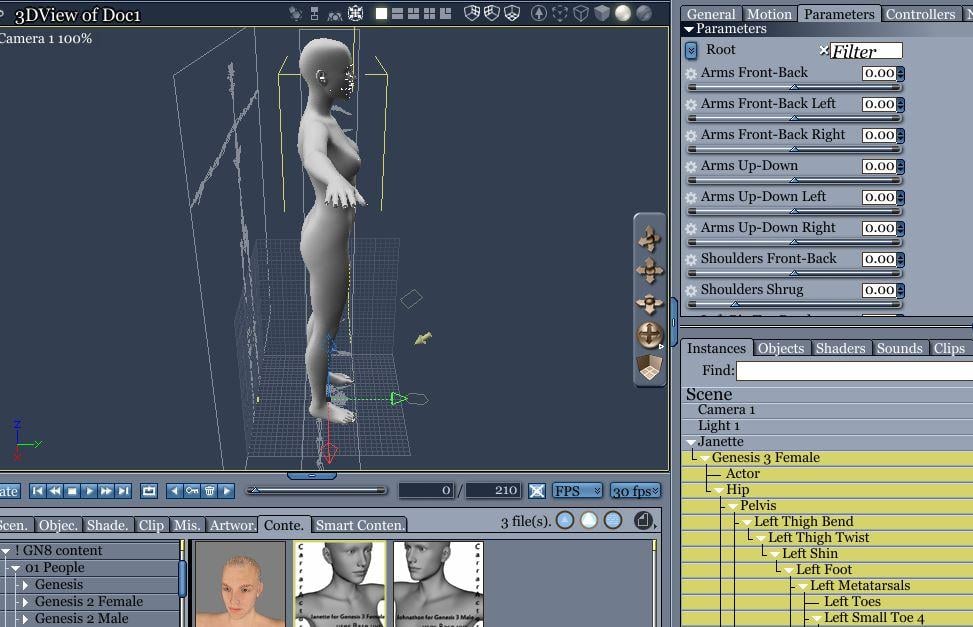This screenshot has height=627, width=973.
Task: Toggle the loop playback button
Action: tap(149, 490)
